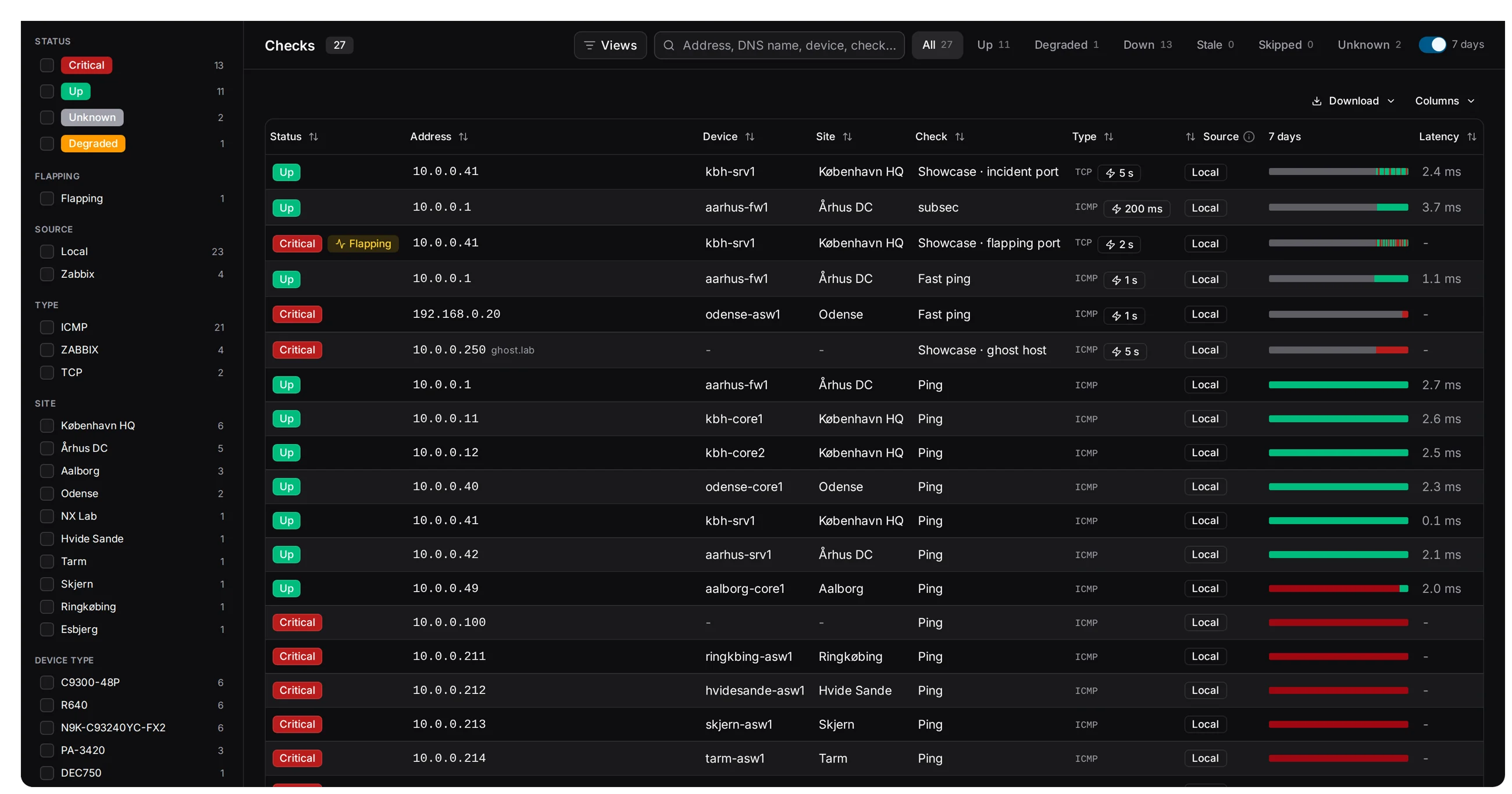
Task: Click the Flapping badge on 10.0.0.41 row
Action: tap(363, 244)
